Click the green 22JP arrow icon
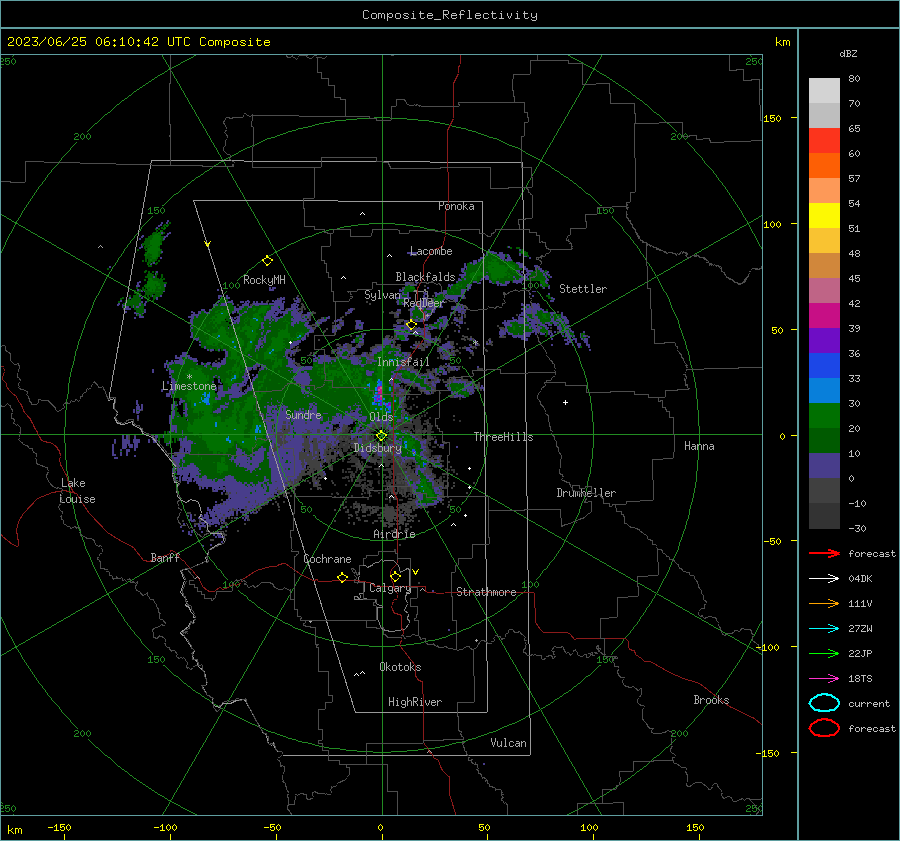This screenshot has width=900, height=841. (824, 653)
